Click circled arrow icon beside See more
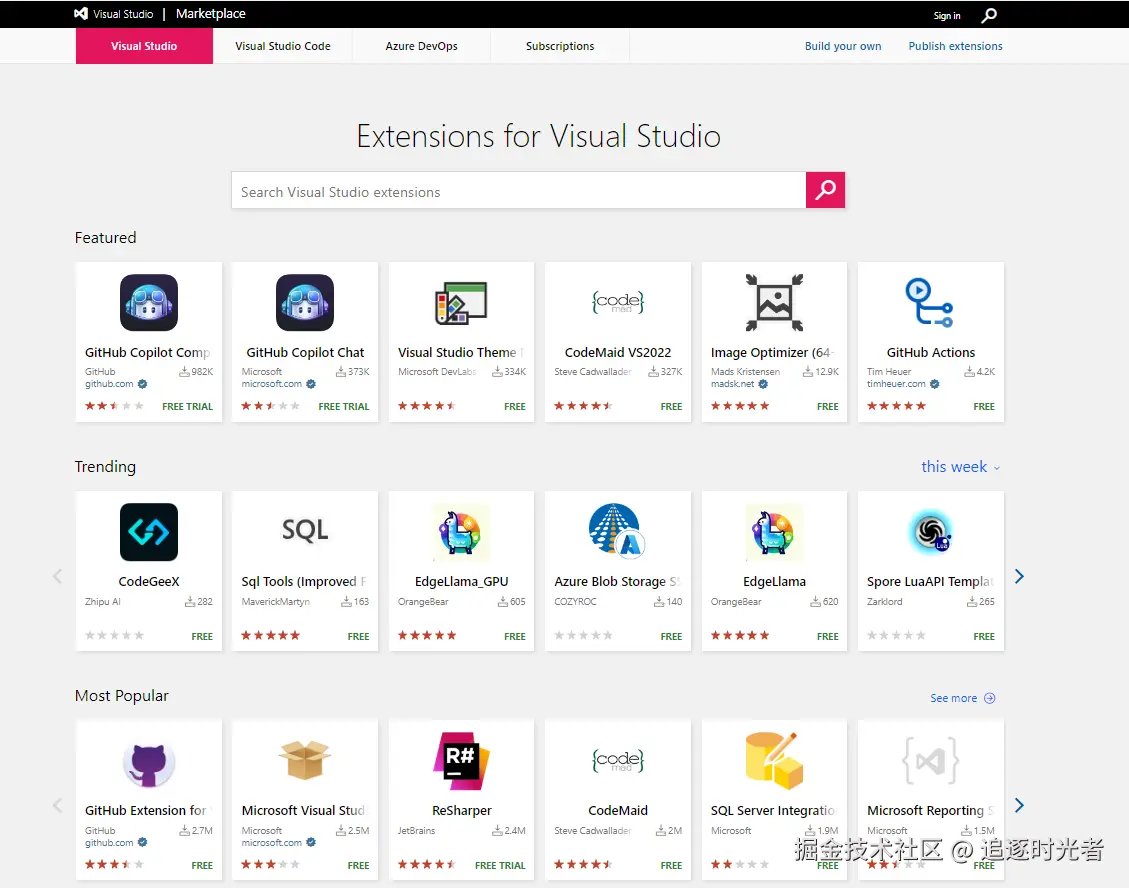The height and width of the screenshot is (888, 1129). coord(990,698)
